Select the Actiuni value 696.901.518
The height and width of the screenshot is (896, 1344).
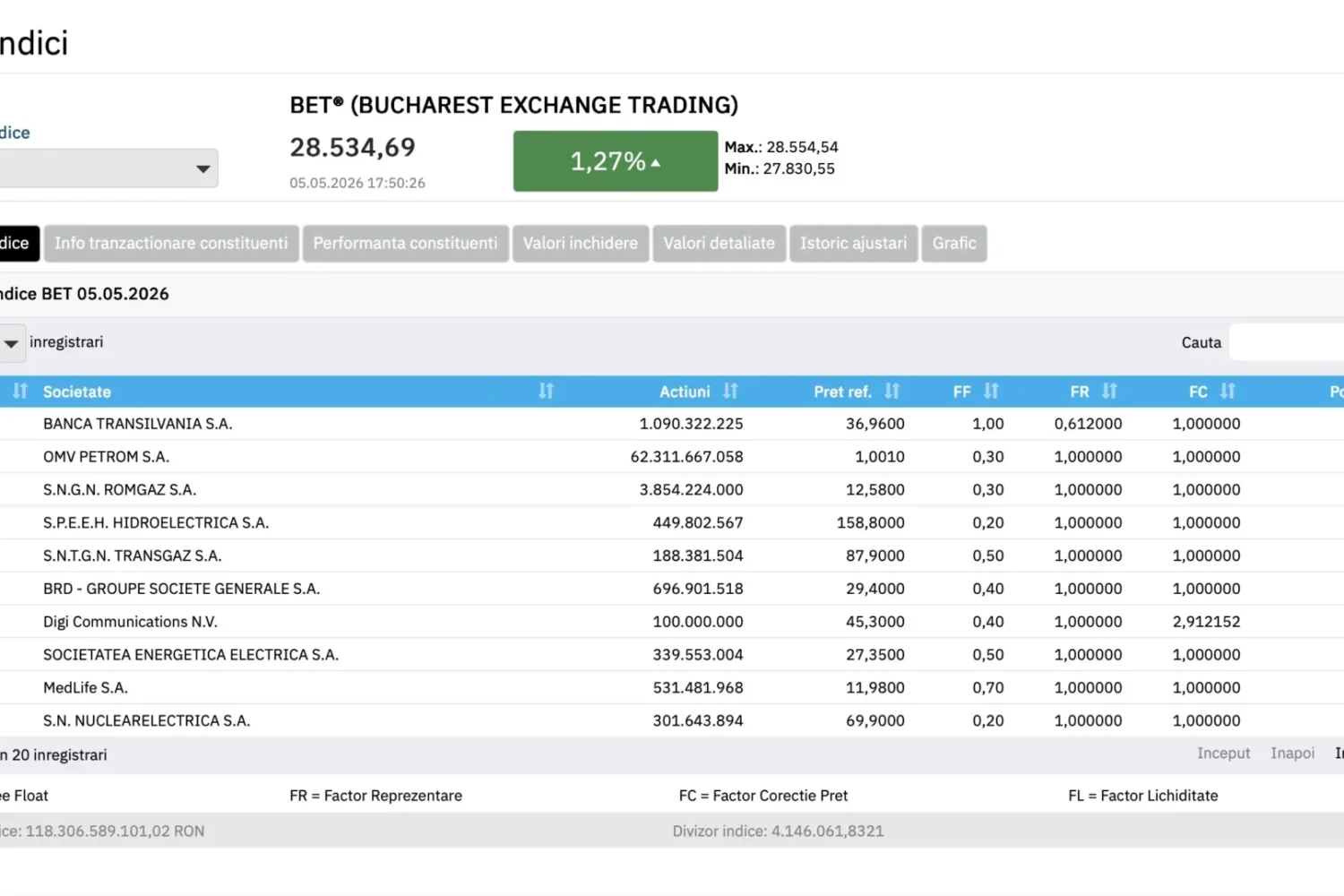pos(698,590)
